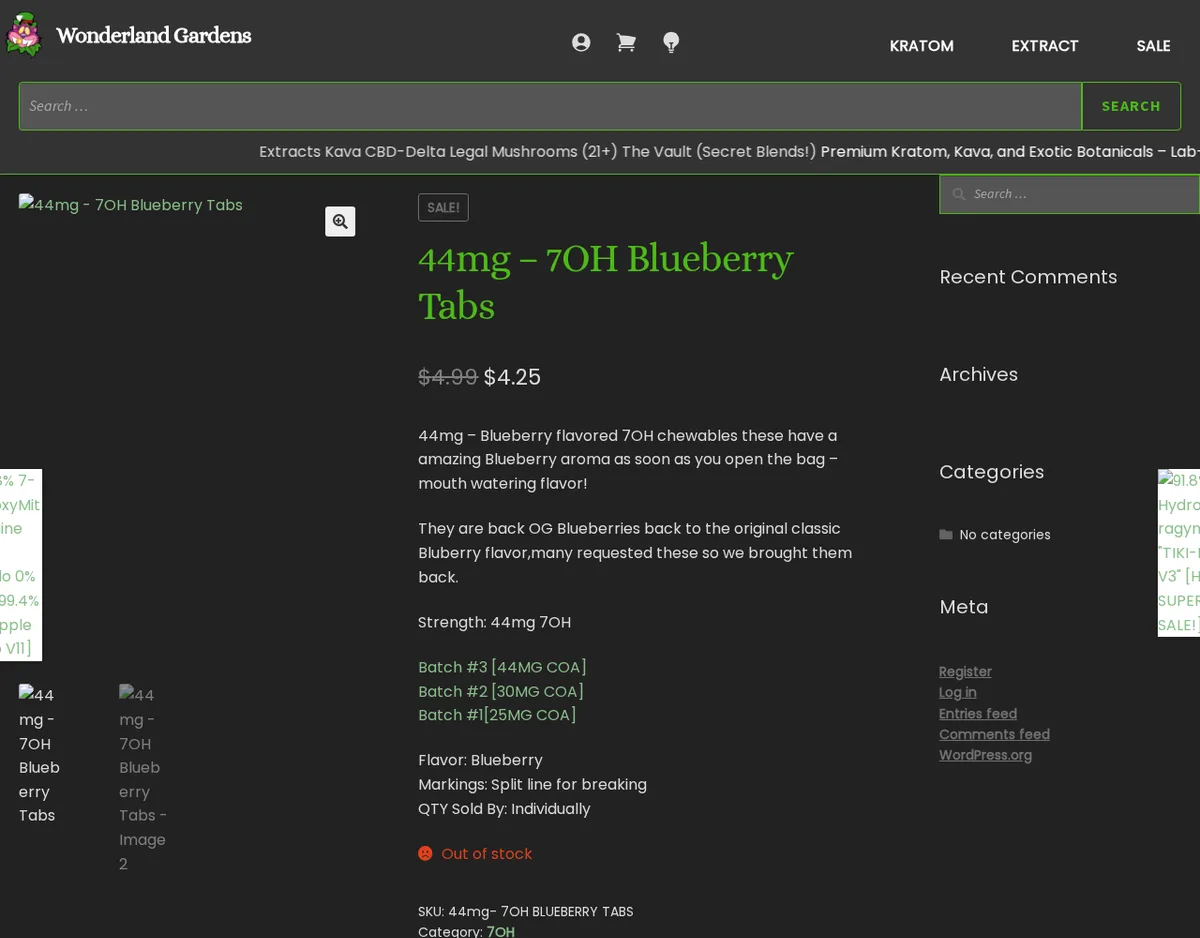The image size is (1200, 938).
Task: Select first 44mg 7OH Blueberry Tabs thumbnail
Action: point(40,755)
